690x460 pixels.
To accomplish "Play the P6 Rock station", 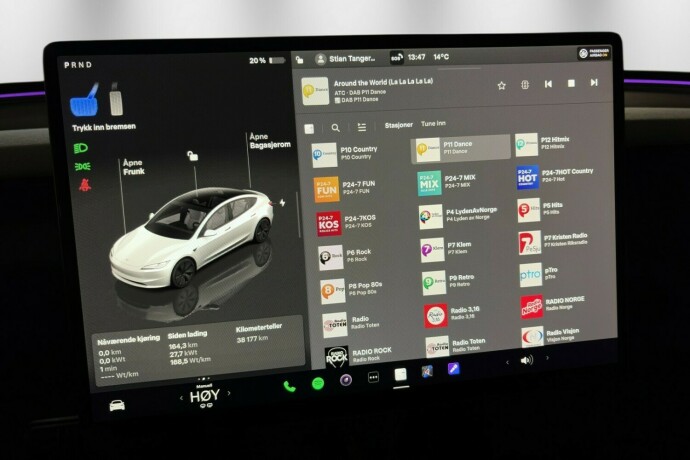I will [346, 257].
